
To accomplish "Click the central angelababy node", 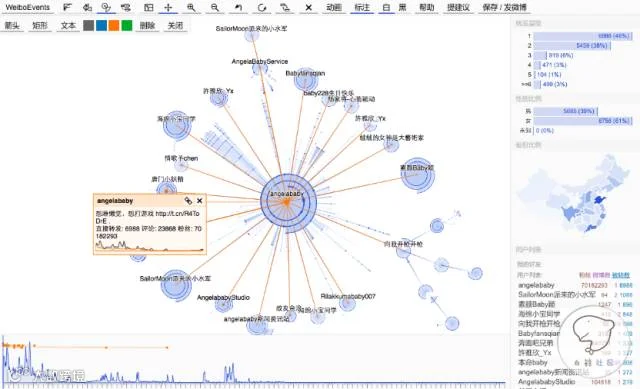I will pyautogui.click(x=288, y=202).
